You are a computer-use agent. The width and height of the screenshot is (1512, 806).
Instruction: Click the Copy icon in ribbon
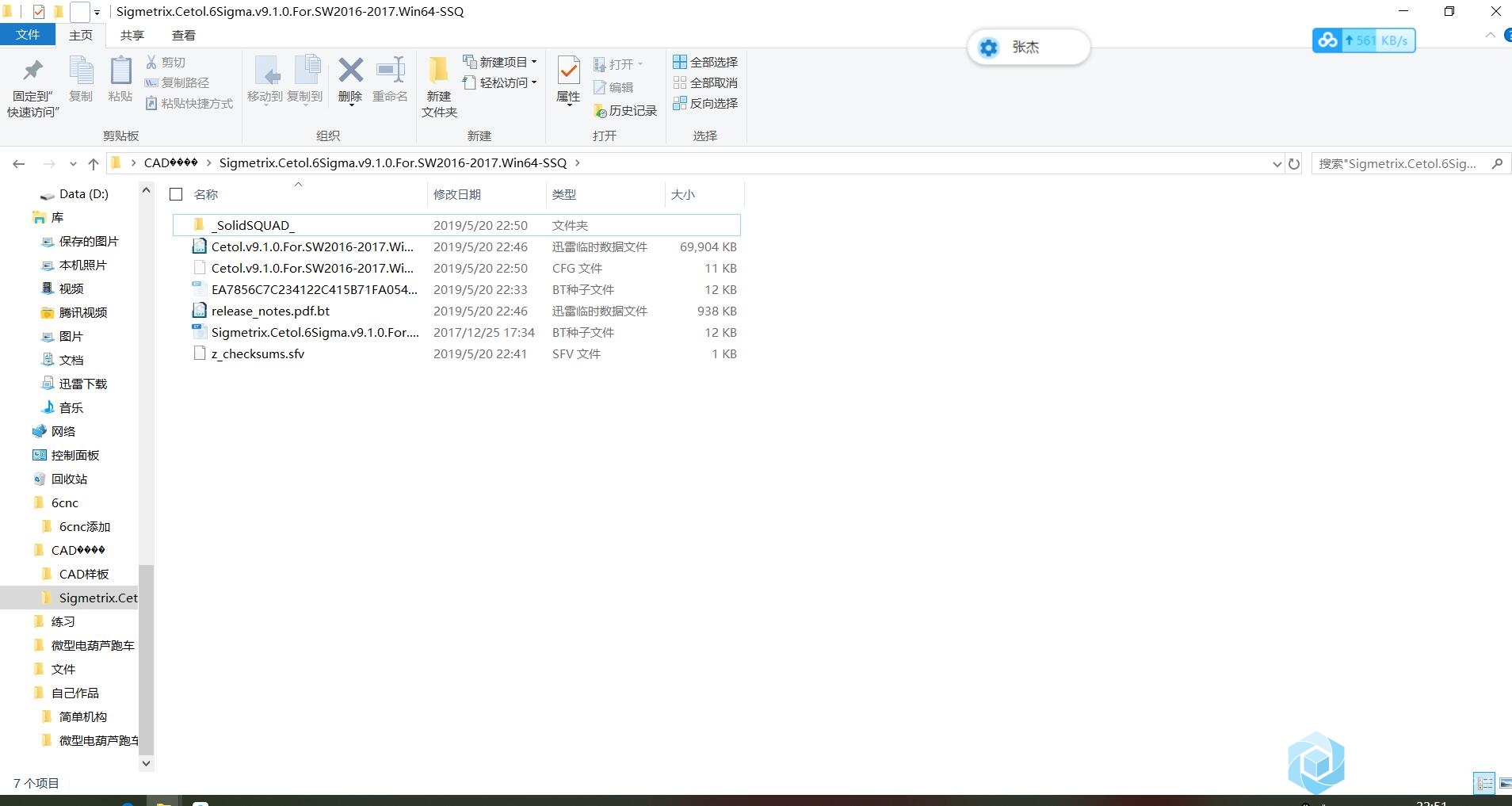tap(81, 71)
